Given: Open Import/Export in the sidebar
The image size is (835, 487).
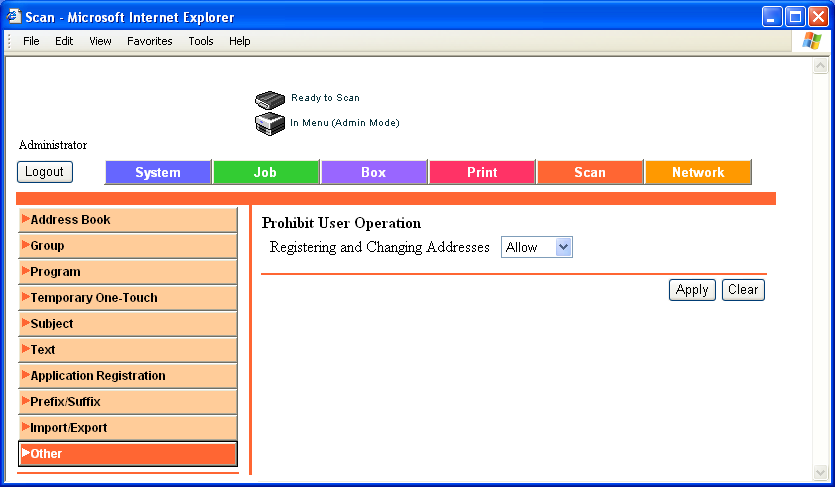Looking at the screenshot, I should coord(128,428).
